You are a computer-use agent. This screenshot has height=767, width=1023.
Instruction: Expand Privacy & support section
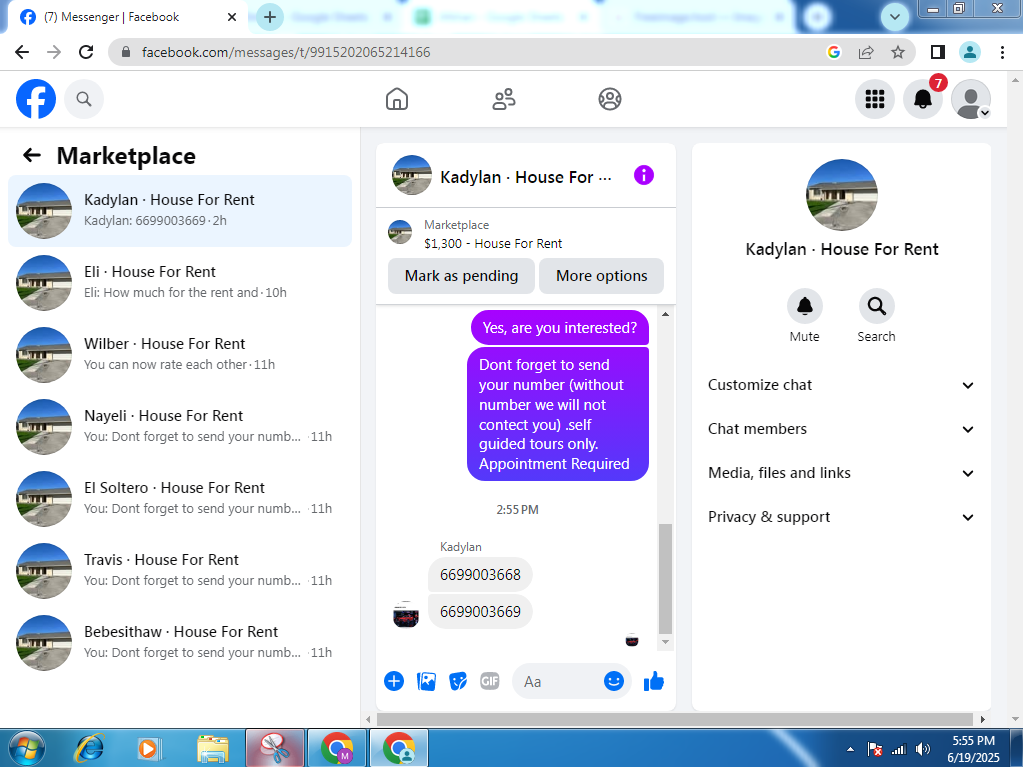841,517
